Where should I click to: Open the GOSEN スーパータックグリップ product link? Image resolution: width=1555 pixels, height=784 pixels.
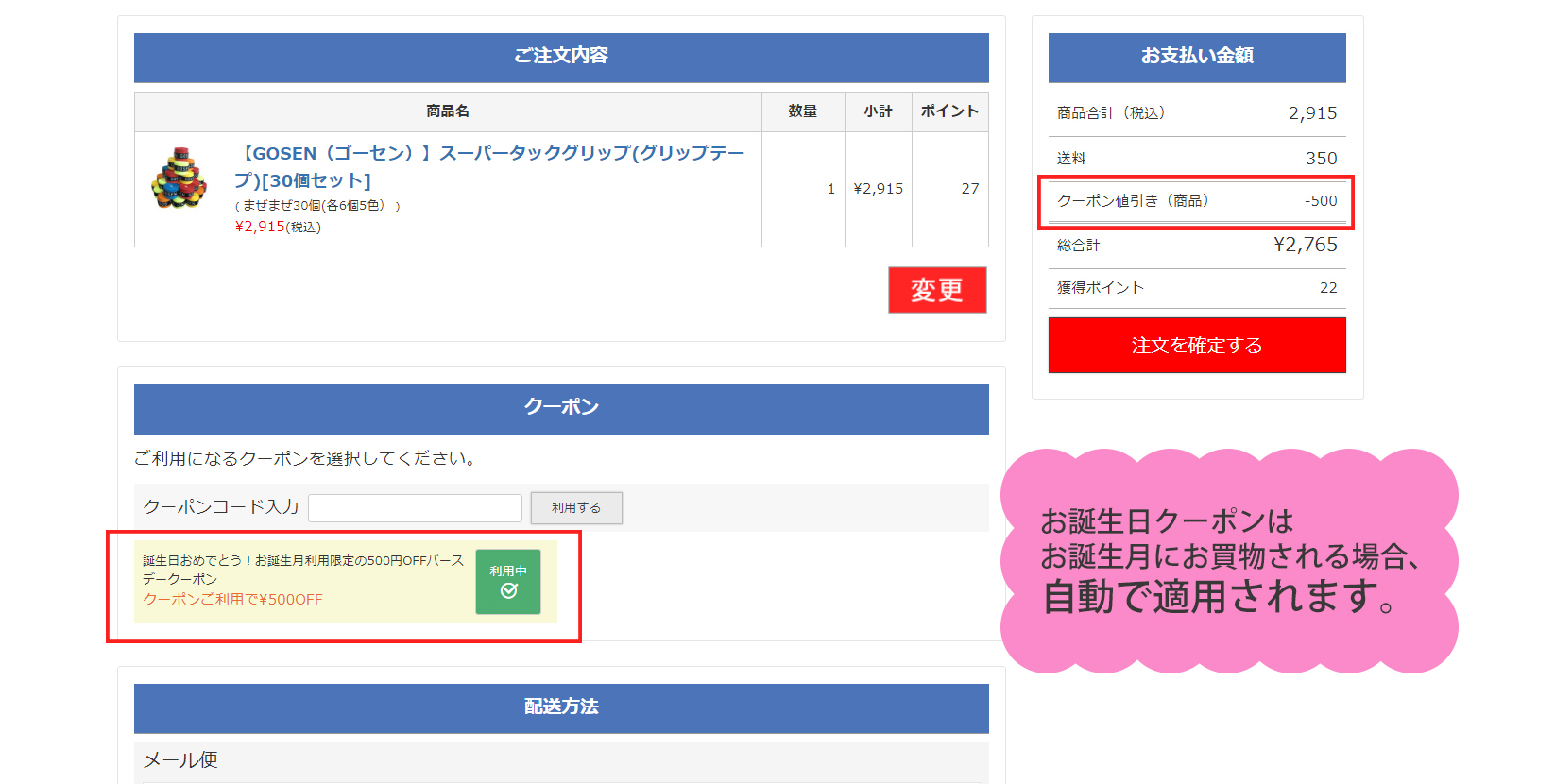click(489, 166)
